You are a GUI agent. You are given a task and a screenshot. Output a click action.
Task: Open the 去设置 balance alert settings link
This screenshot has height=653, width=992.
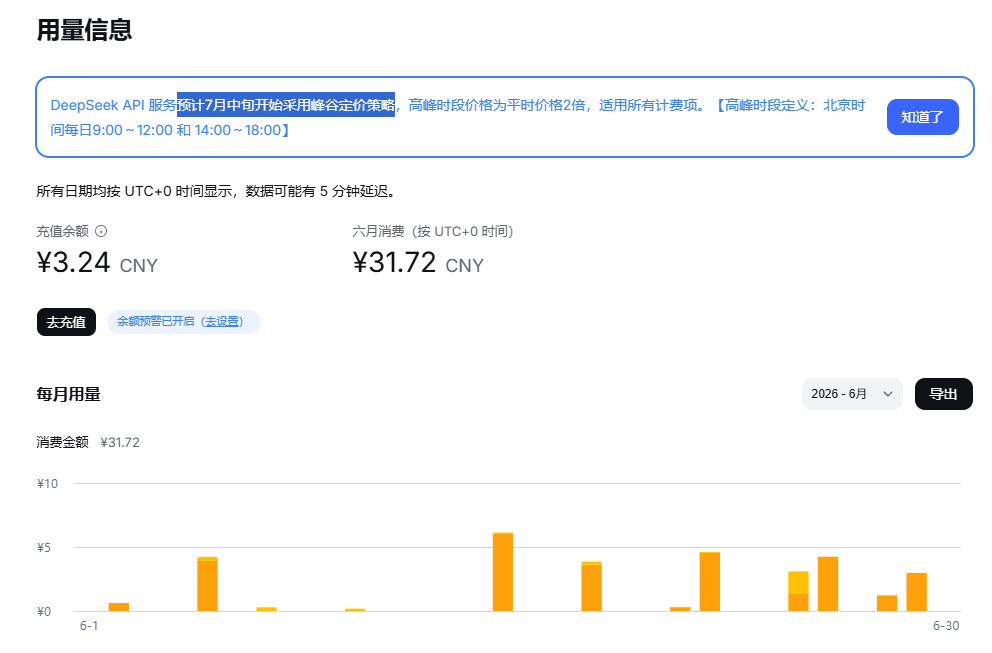point(223,321)
